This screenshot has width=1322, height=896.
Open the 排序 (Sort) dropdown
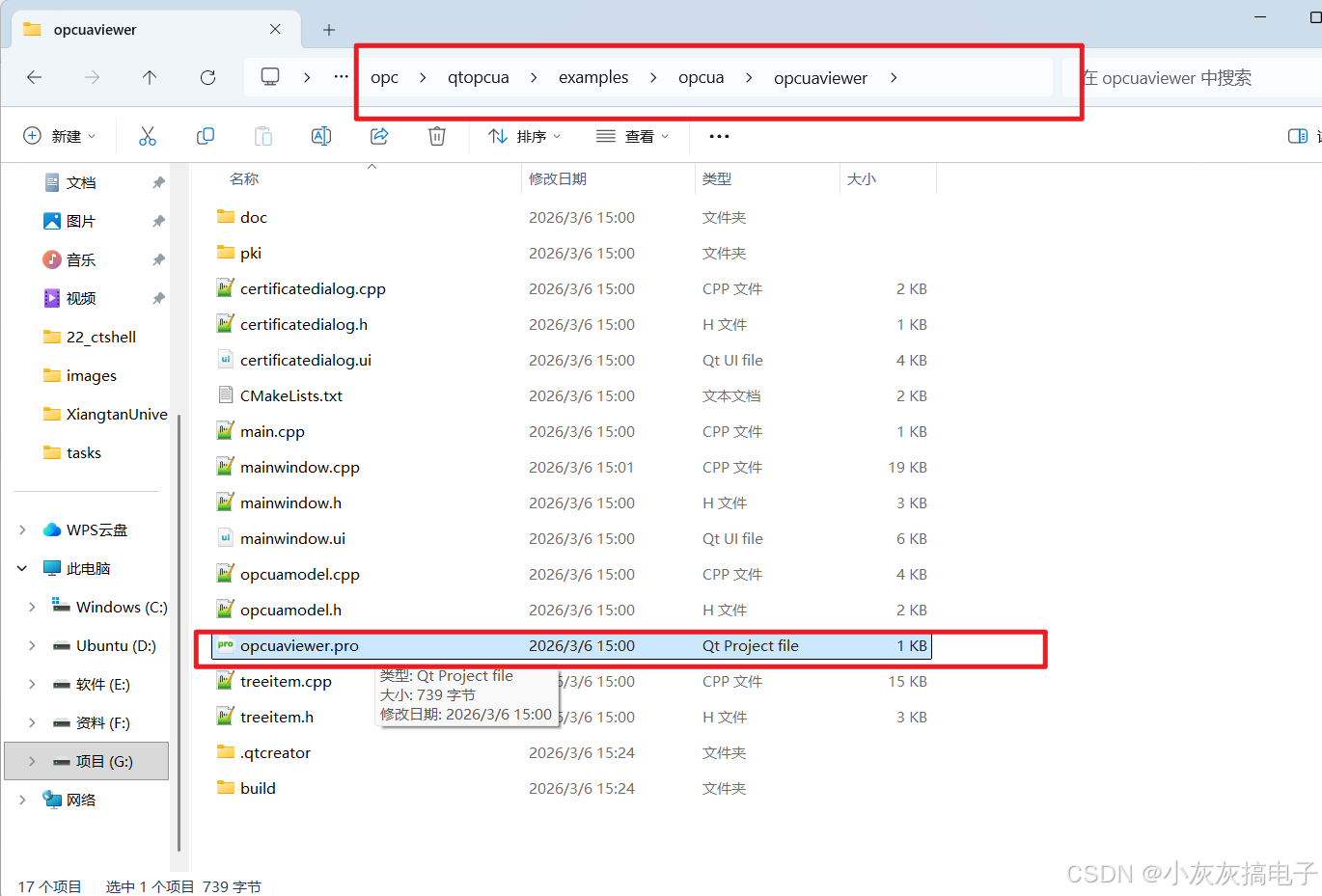pyautogui.click(x=525, y=136)
